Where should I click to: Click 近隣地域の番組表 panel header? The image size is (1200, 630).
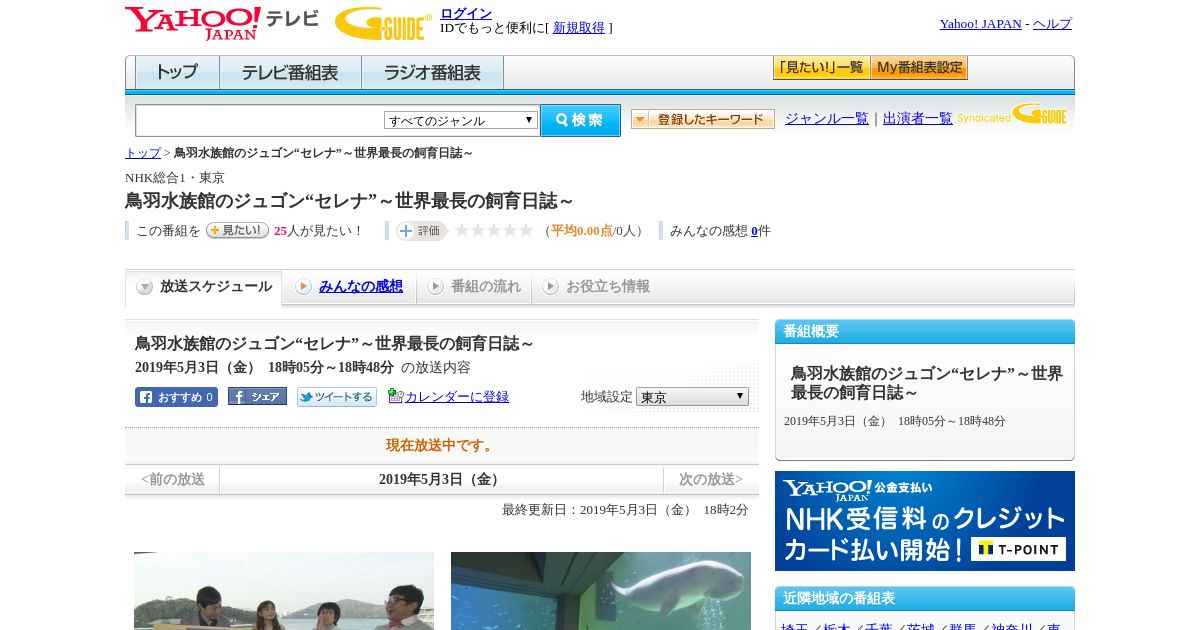pyautogui.click(x=925, y=599)
